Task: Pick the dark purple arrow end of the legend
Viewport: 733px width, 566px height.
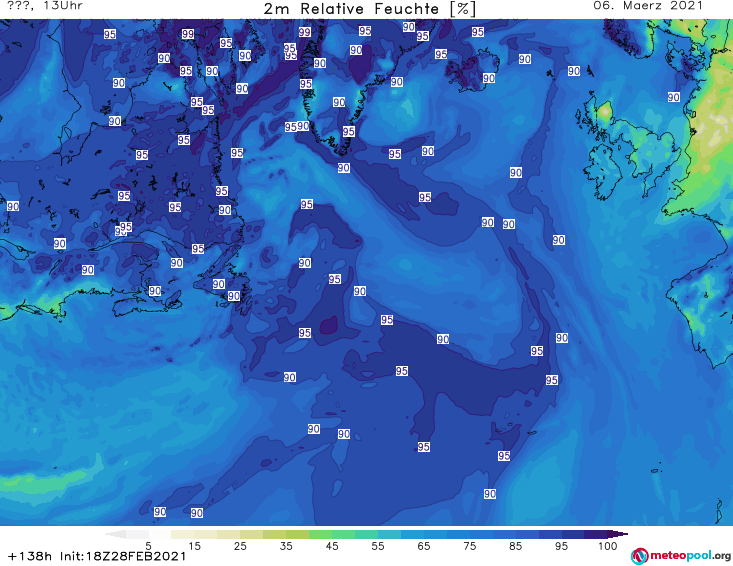Action: pyautogui.click(x=618, y=534)
